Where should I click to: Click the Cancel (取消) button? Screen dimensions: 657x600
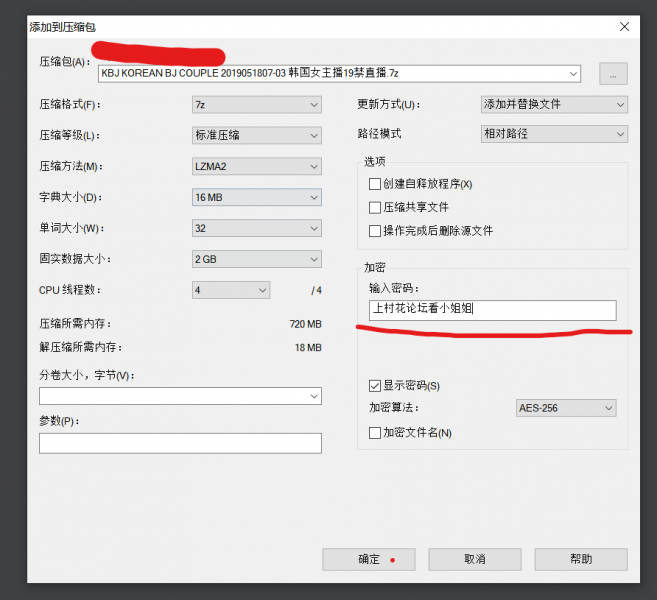[x=475, y=559]
